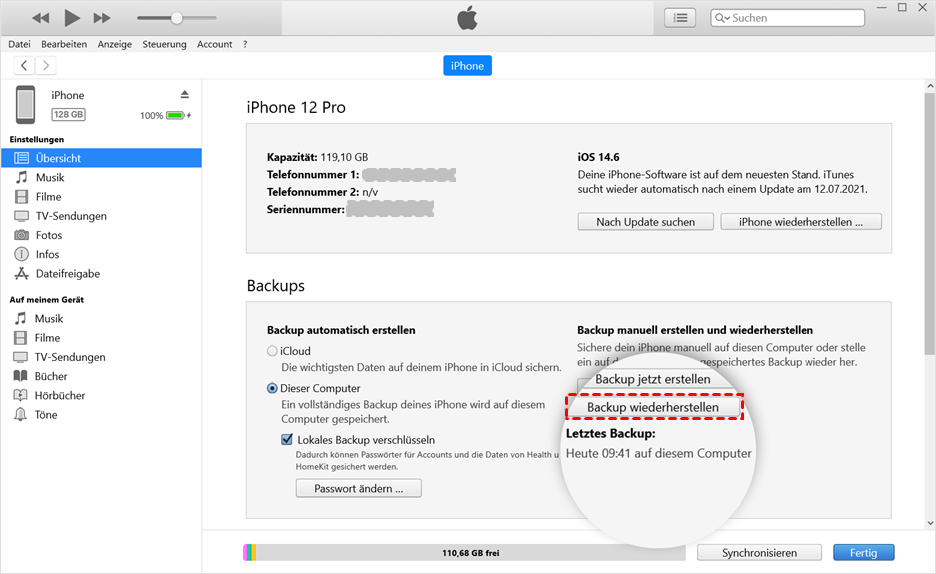Select the iCloud backup radio button
Viewport: 936px width, 574px height.
pyautogui.click(x=272, y=351)
